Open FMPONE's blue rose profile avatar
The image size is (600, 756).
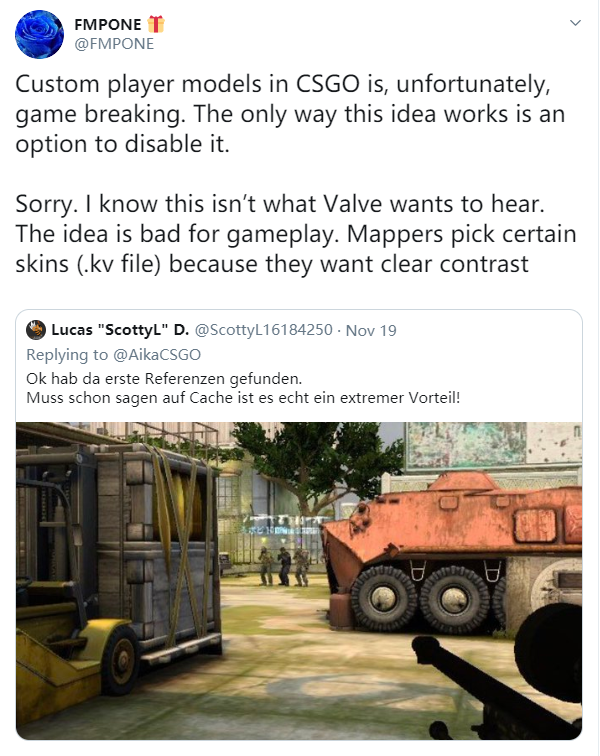pyautogui.click(x=39, y=35)
